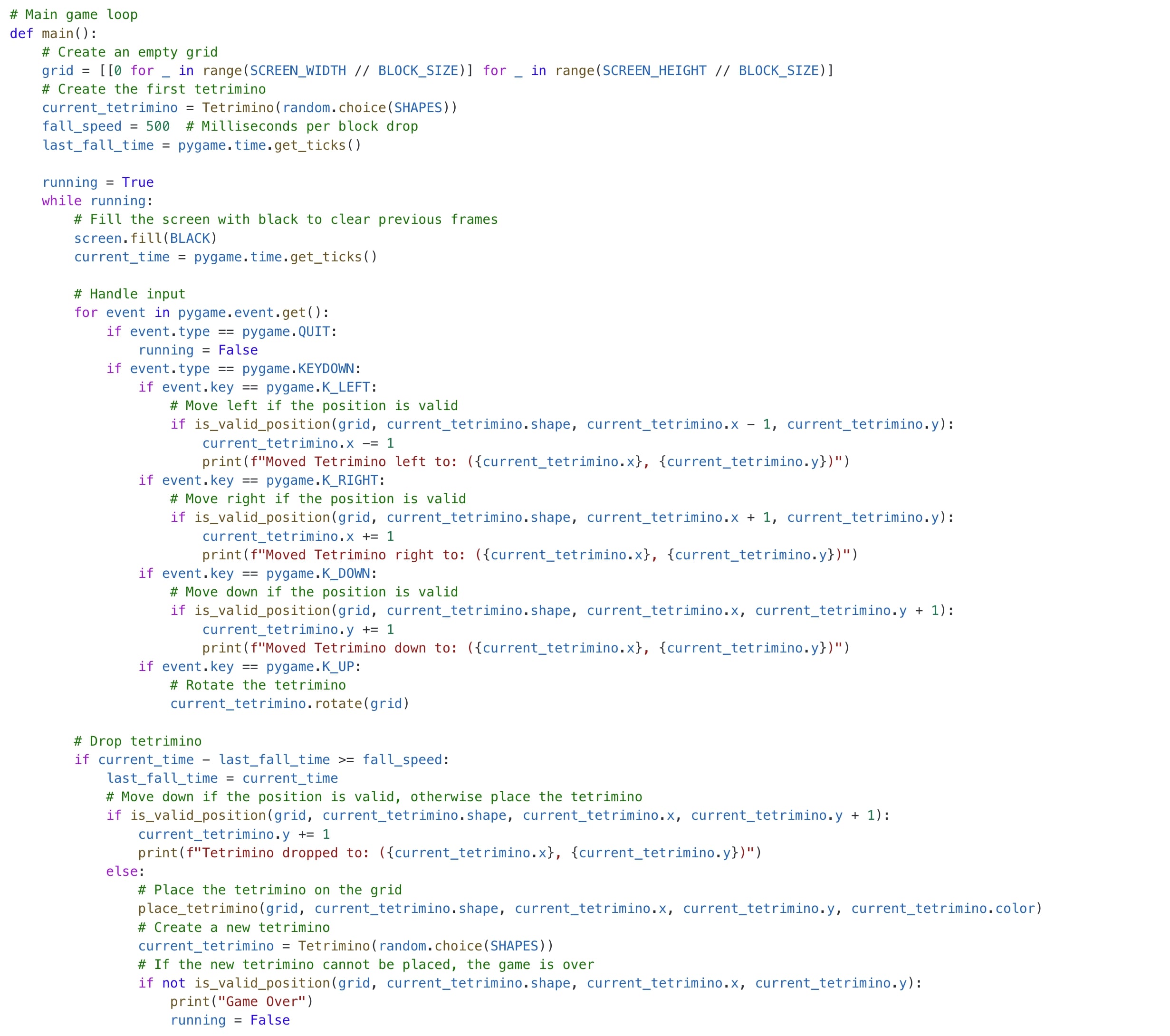Click 'current_time = pygame.time.get_ticks()' line

pyautogui.click(x=226, y=257)
